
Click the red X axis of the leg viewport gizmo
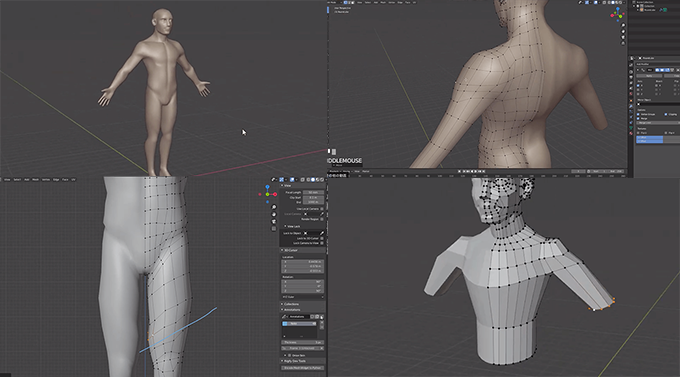275,194
